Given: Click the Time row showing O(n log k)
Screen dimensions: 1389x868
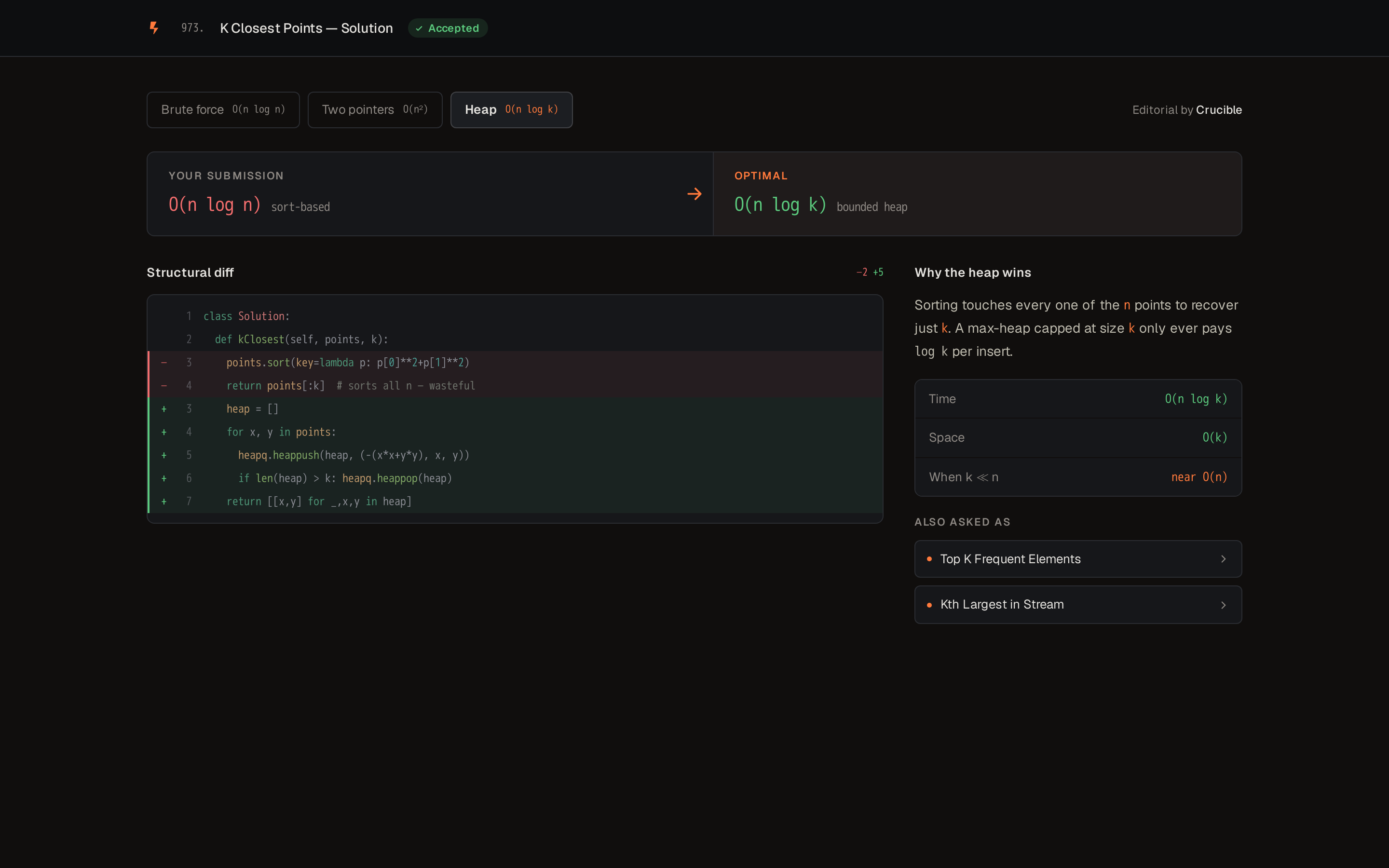Looking at the screenshot, I should click(1078, 399).
